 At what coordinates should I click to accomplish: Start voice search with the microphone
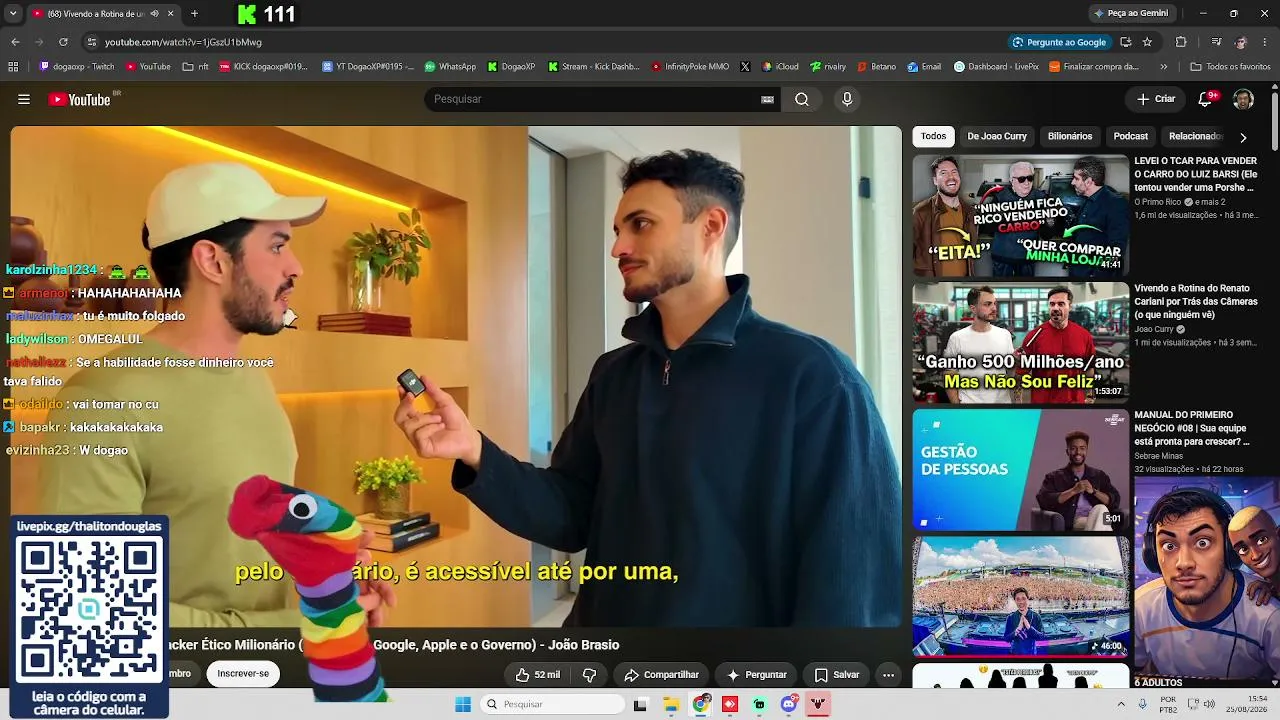(x=847, y=99)
